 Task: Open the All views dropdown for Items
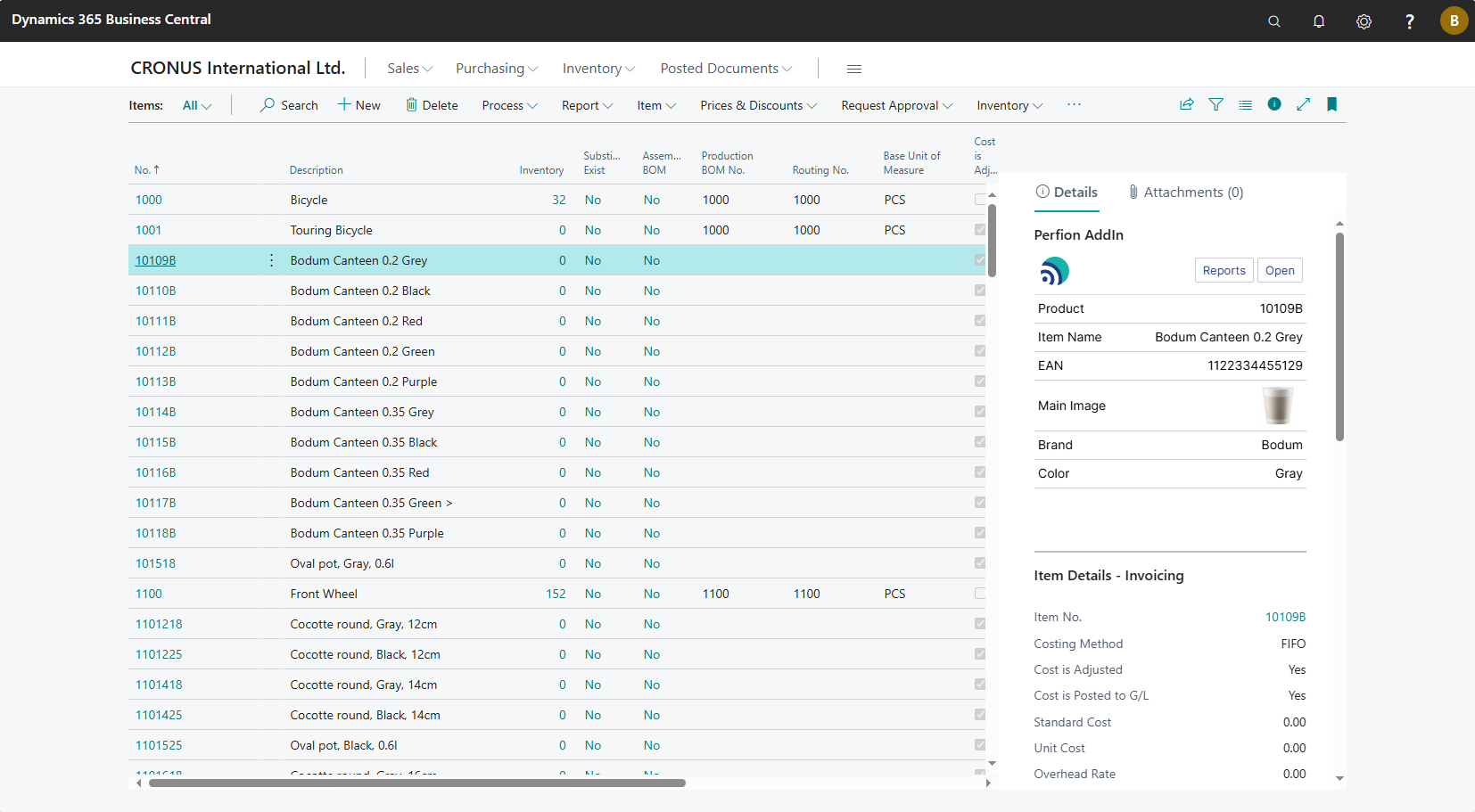click(x=197, y=105)
